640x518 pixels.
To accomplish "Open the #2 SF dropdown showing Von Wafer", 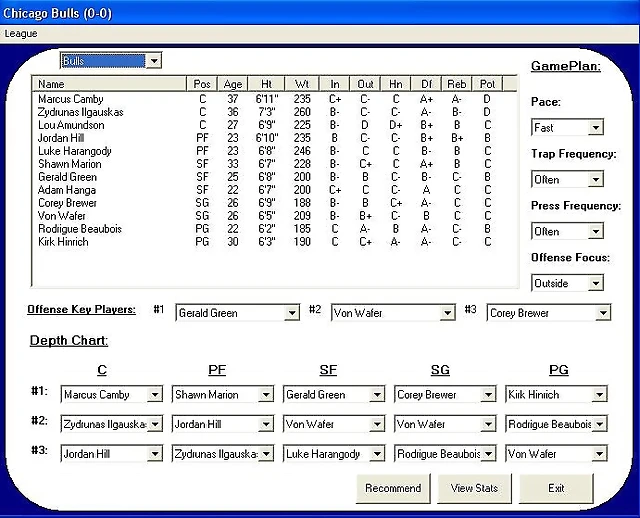I will [333, 424].
